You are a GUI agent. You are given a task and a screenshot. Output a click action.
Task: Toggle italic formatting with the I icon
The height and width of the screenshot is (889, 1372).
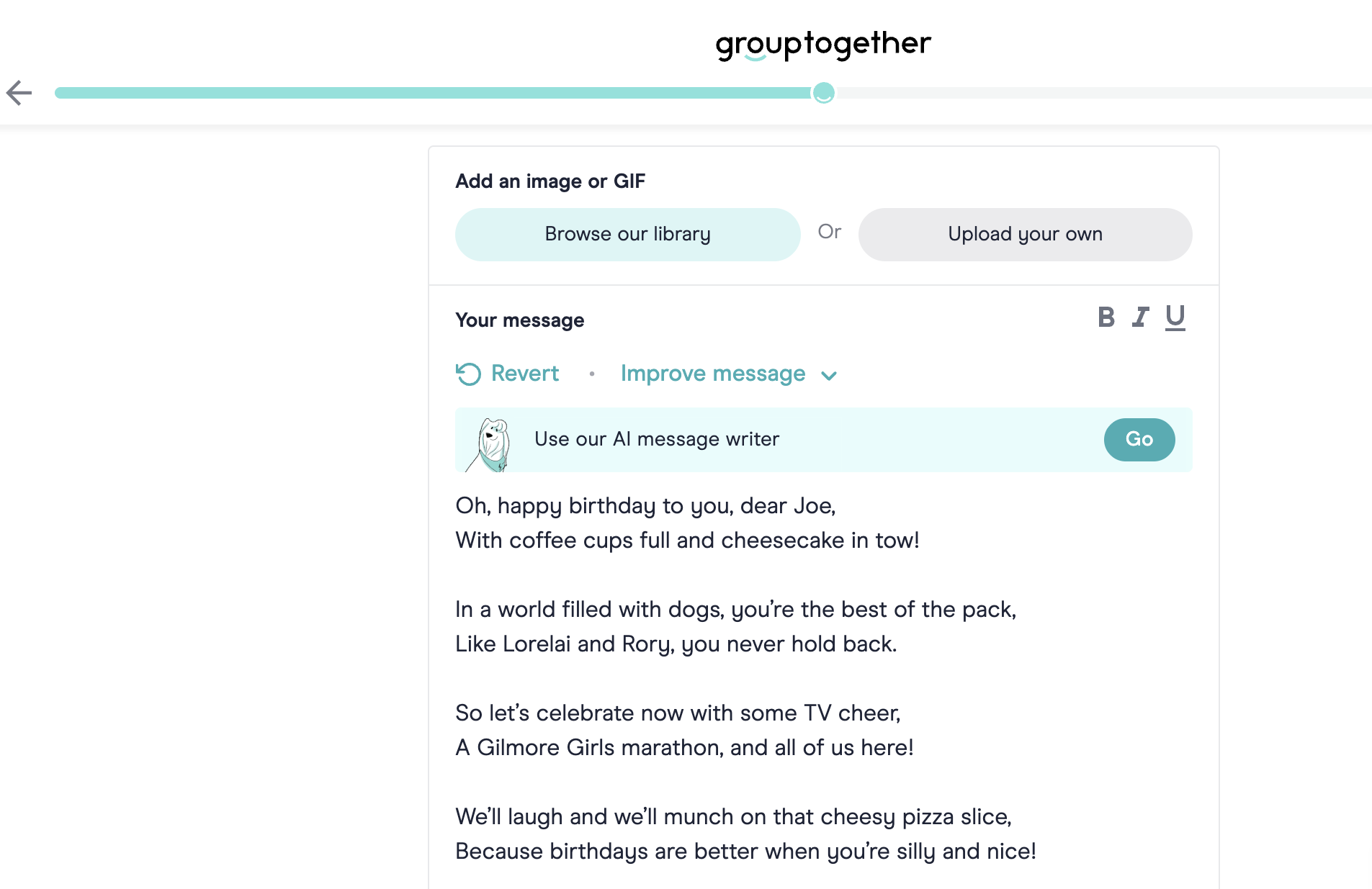click(x=1140, y=317)
